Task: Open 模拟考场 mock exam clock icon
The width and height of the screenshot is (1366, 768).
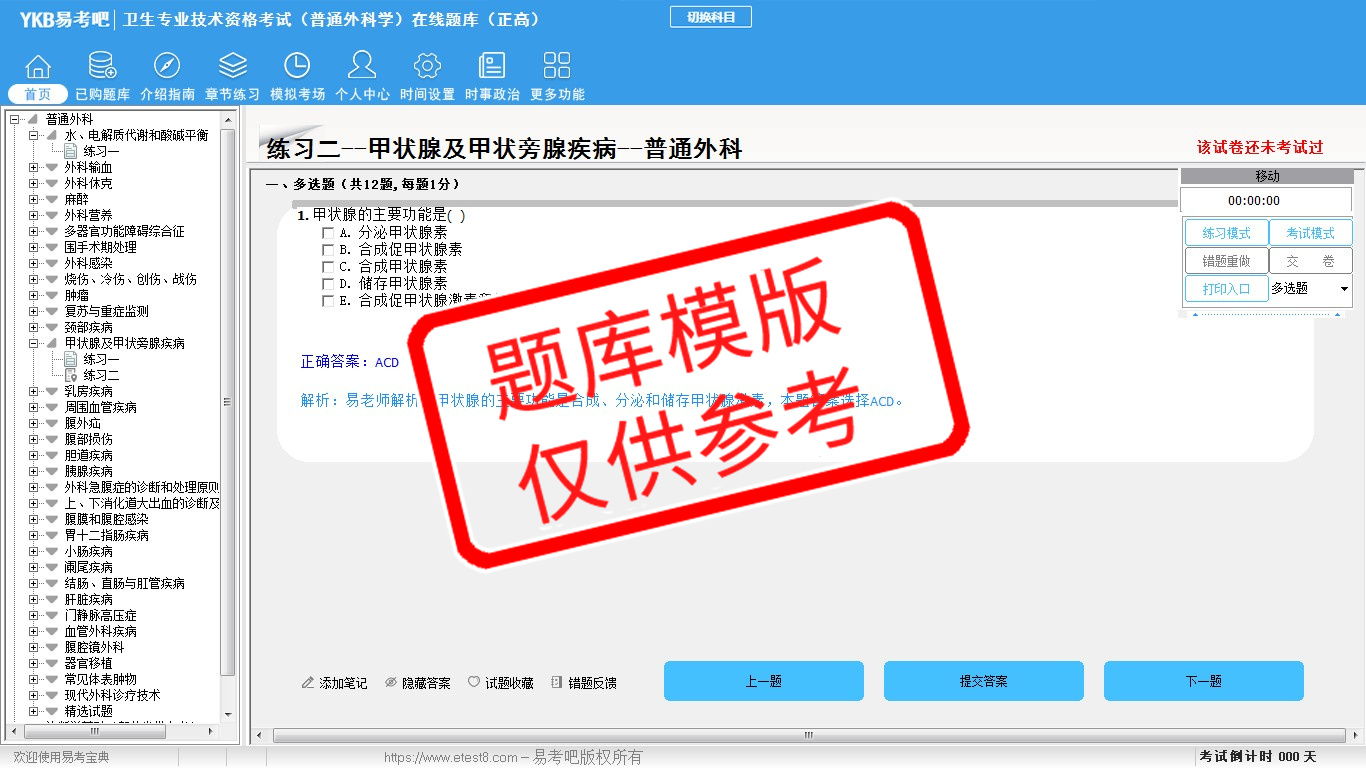Action: click(x=297, y=68)
